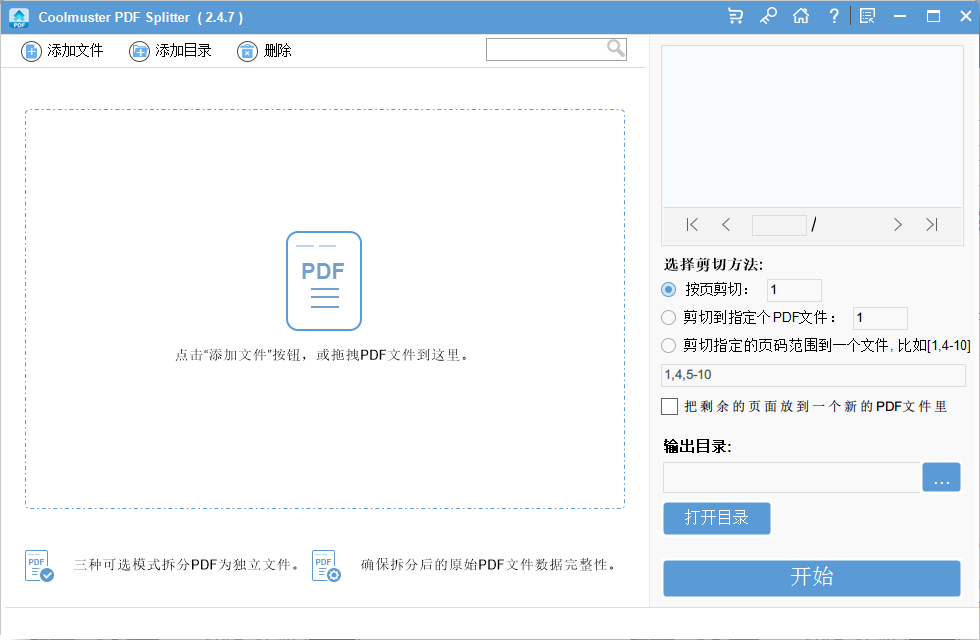Click the 输出目录 label
This screenshot has height=640, width=980.
[697, 446]
